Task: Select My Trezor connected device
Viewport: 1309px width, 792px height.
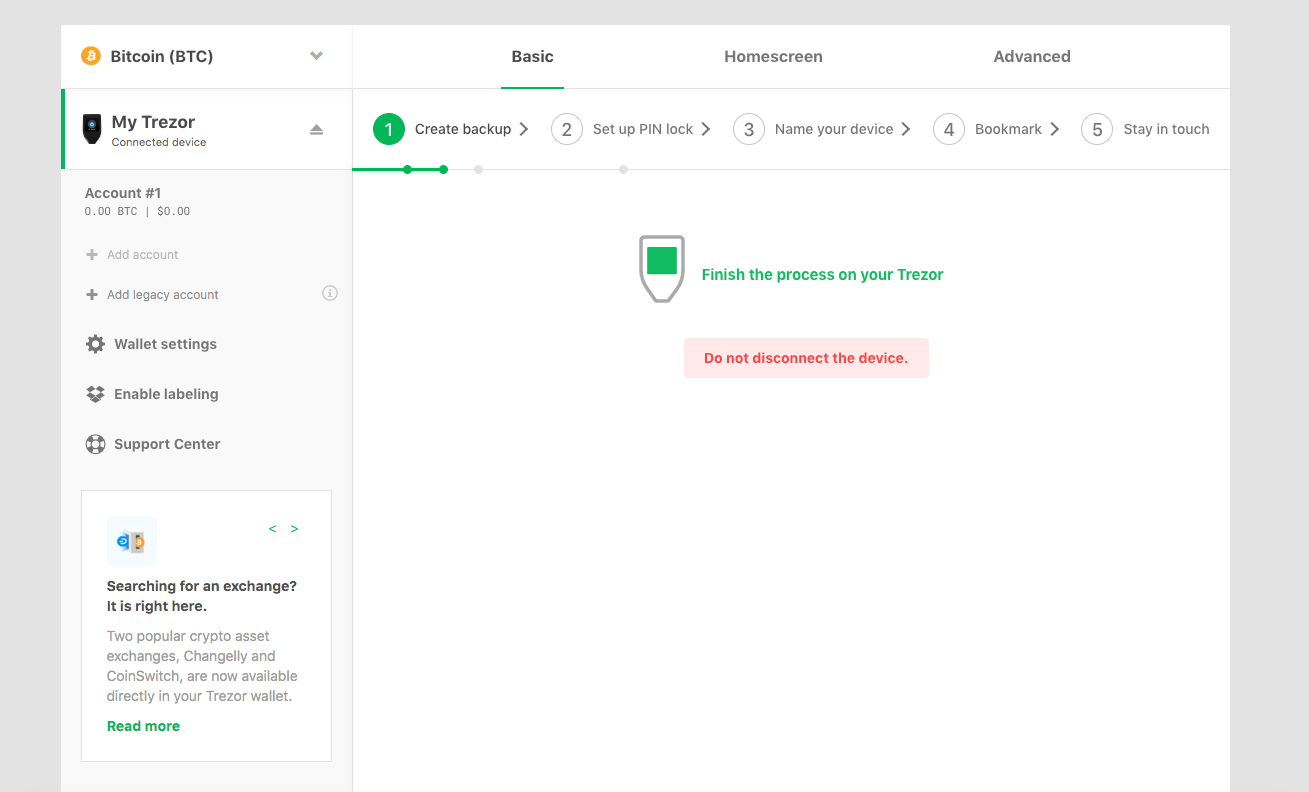Action: click(207, 129)
